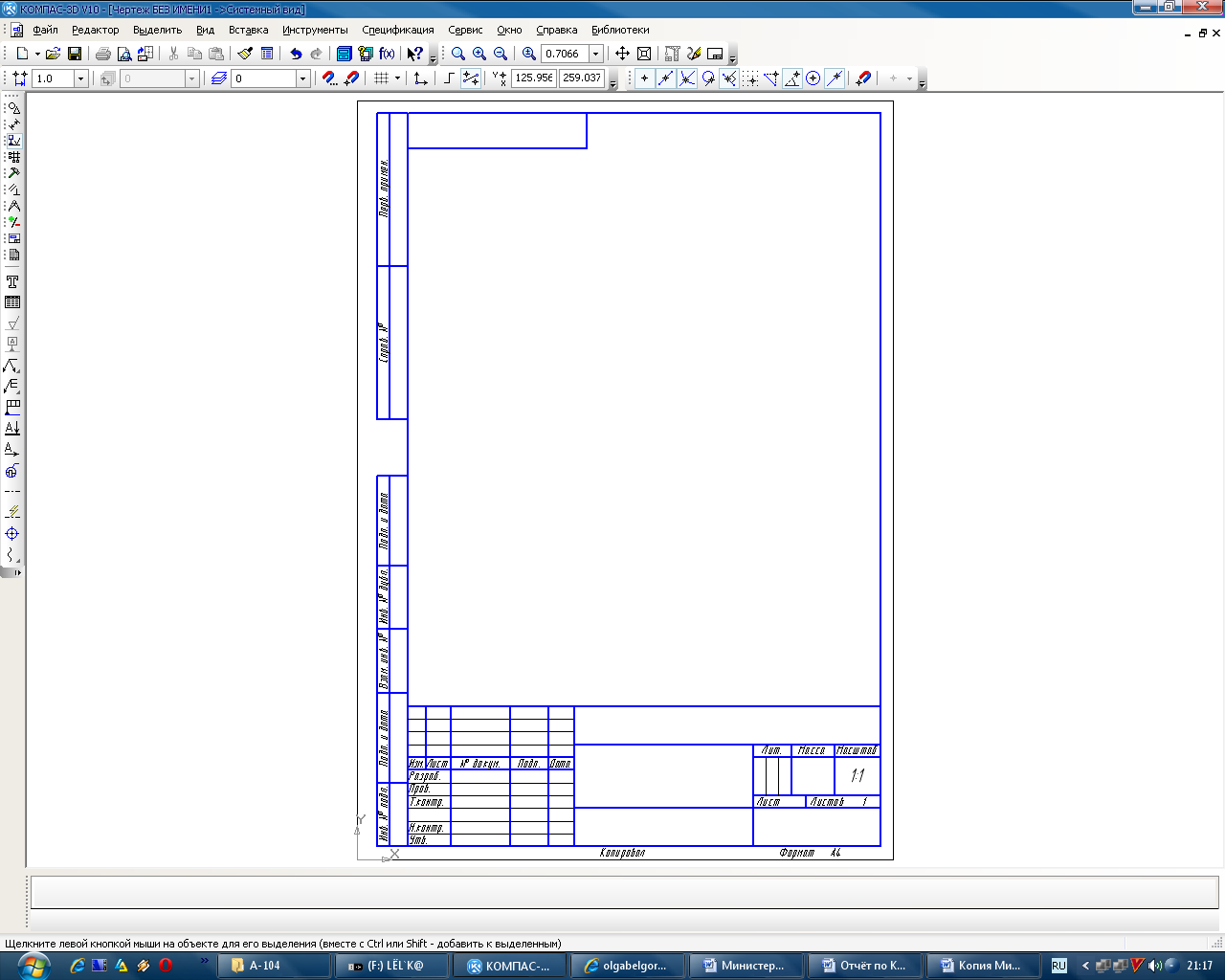The image size is (1225, 980).
Task: Undo the last action
Action: [x=296, y=54]
